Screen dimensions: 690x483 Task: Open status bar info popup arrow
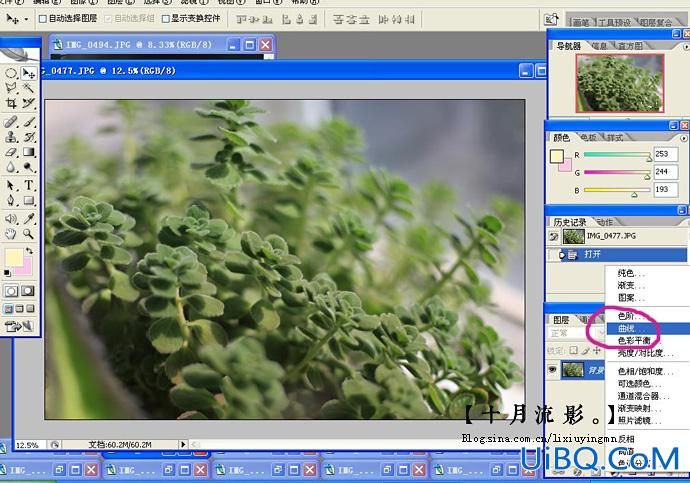183,444
